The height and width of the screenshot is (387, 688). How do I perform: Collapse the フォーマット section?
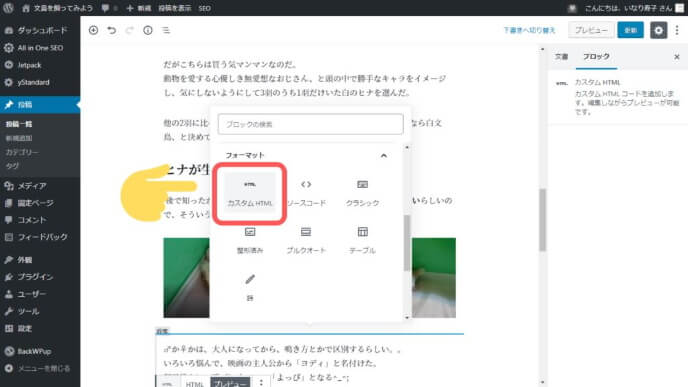[x=383, y=155]
